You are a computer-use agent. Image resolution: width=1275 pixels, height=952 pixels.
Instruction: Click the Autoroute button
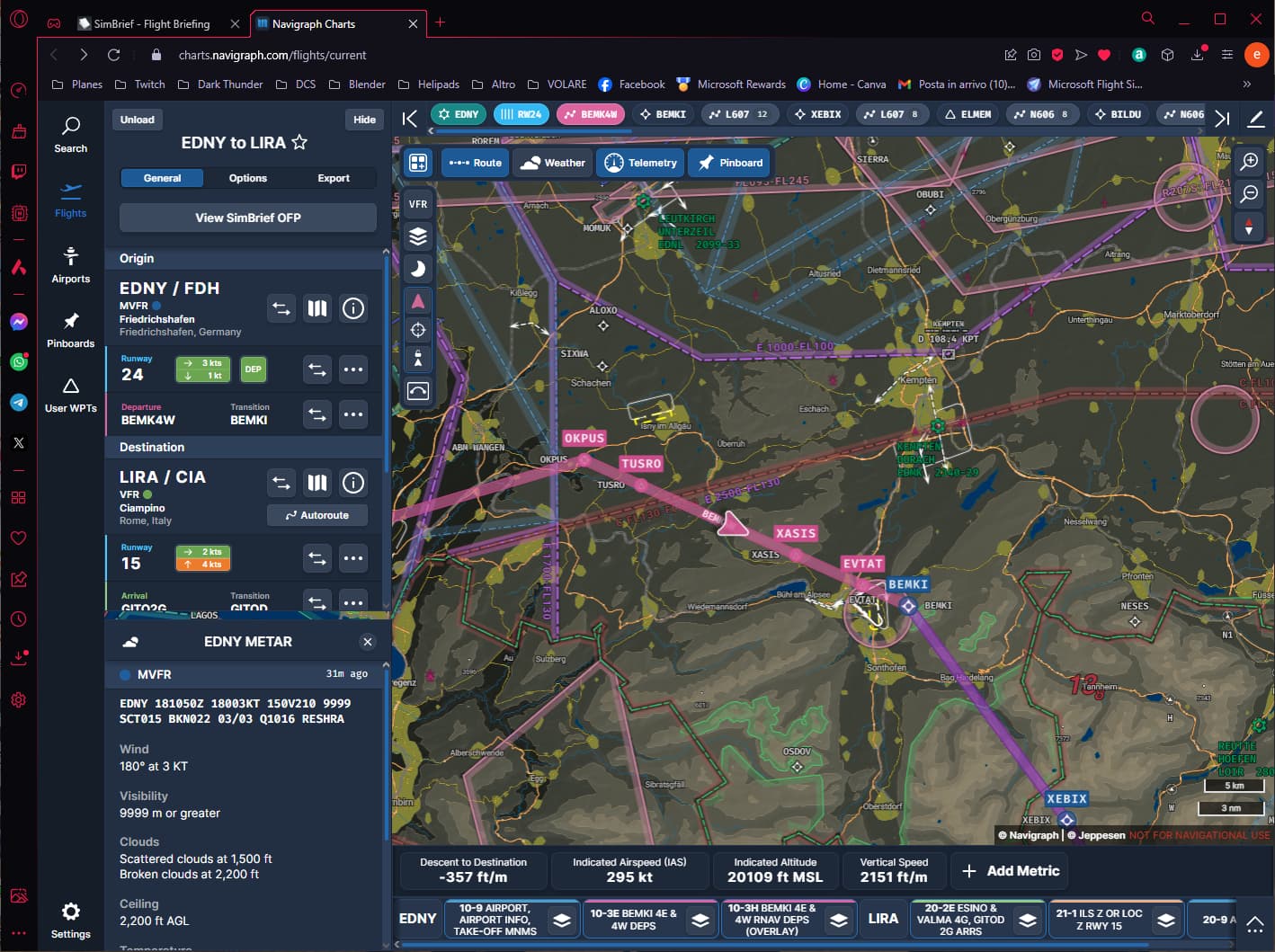(x=317, y=515)
